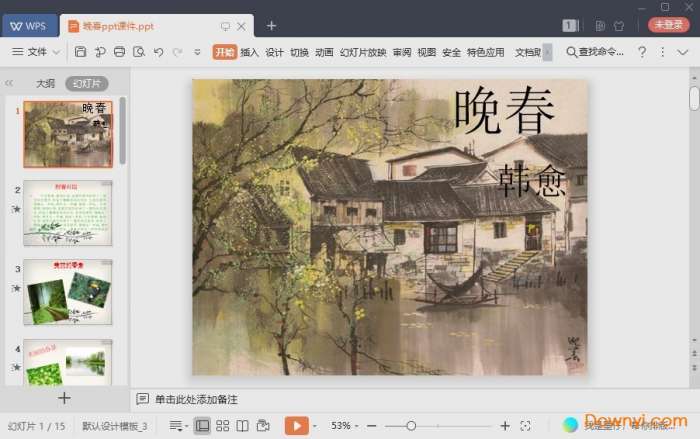Switch to slide sorter grid view
Viewport: 700px width, 439px height.
pyautogui.click(x=222, y=426)
